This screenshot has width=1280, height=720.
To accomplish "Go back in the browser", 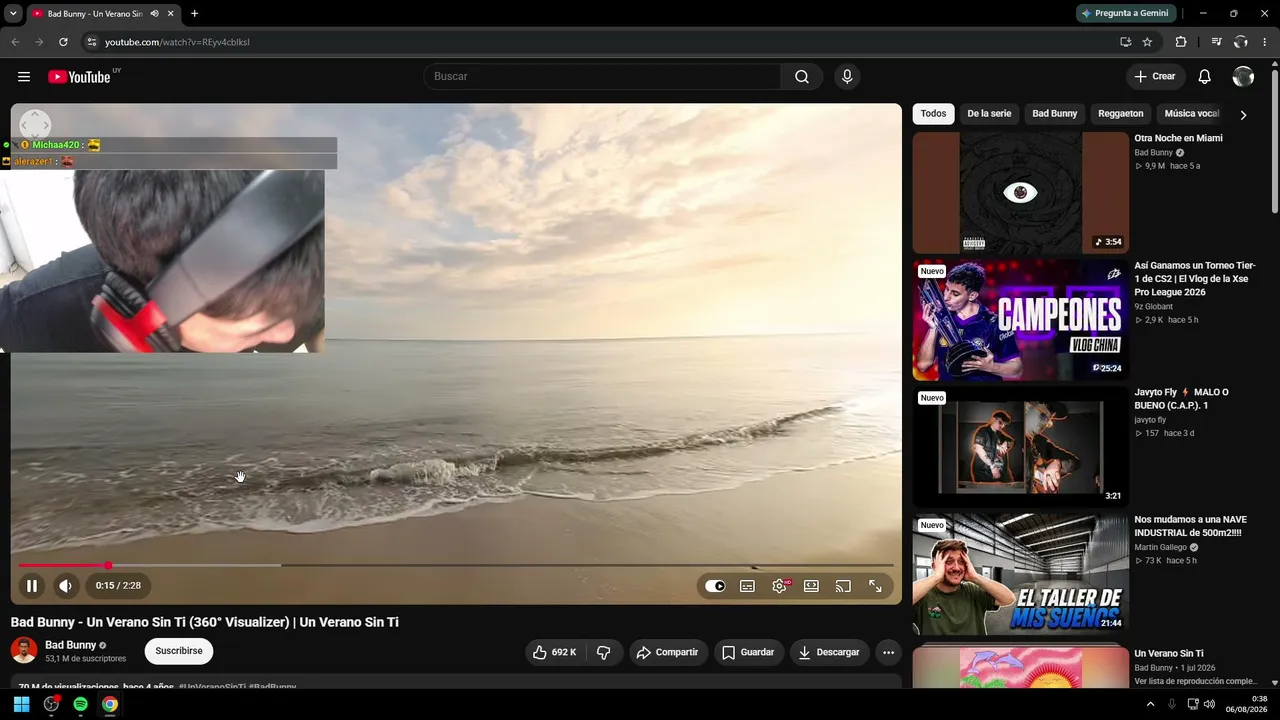I will coord(15,42).
